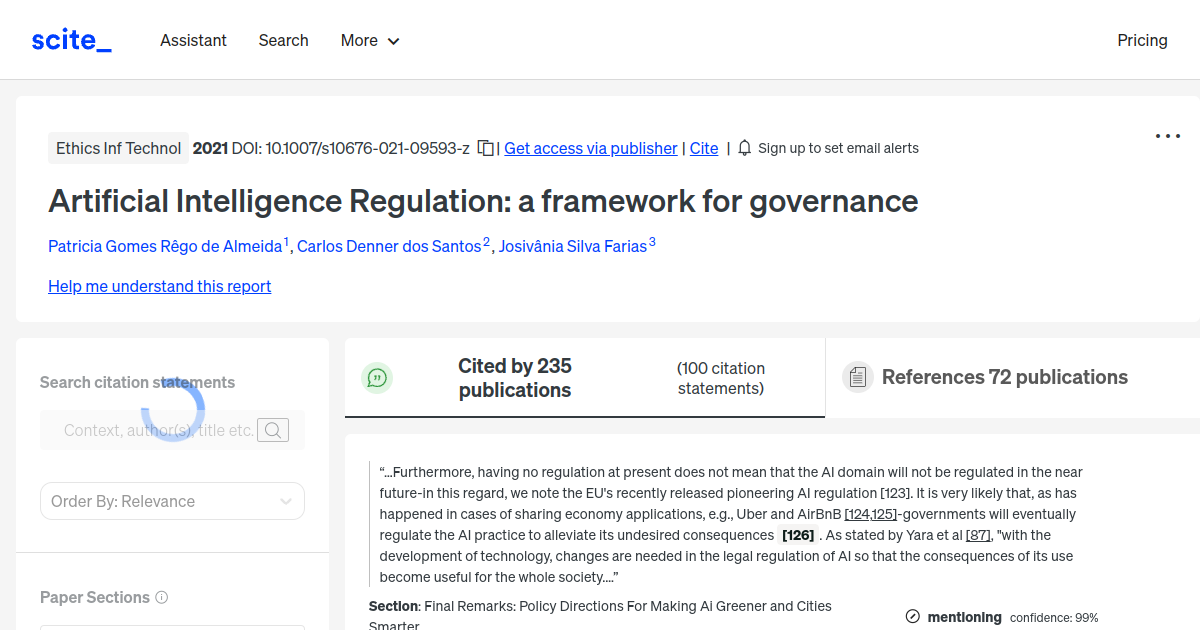Switch to References 72 publications tab
This screenshot has height=630, width=1200.
(1004, 377)
